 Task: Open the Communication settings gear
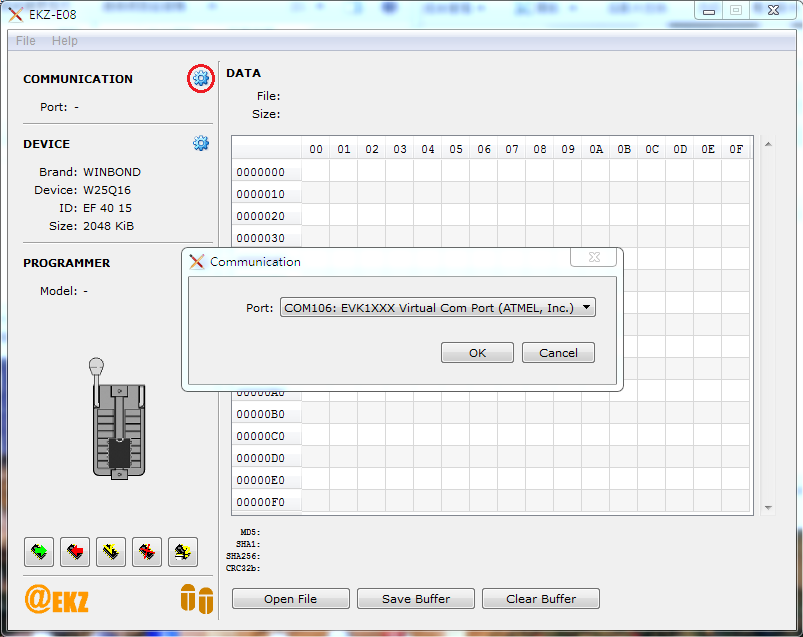click(201, 78)
